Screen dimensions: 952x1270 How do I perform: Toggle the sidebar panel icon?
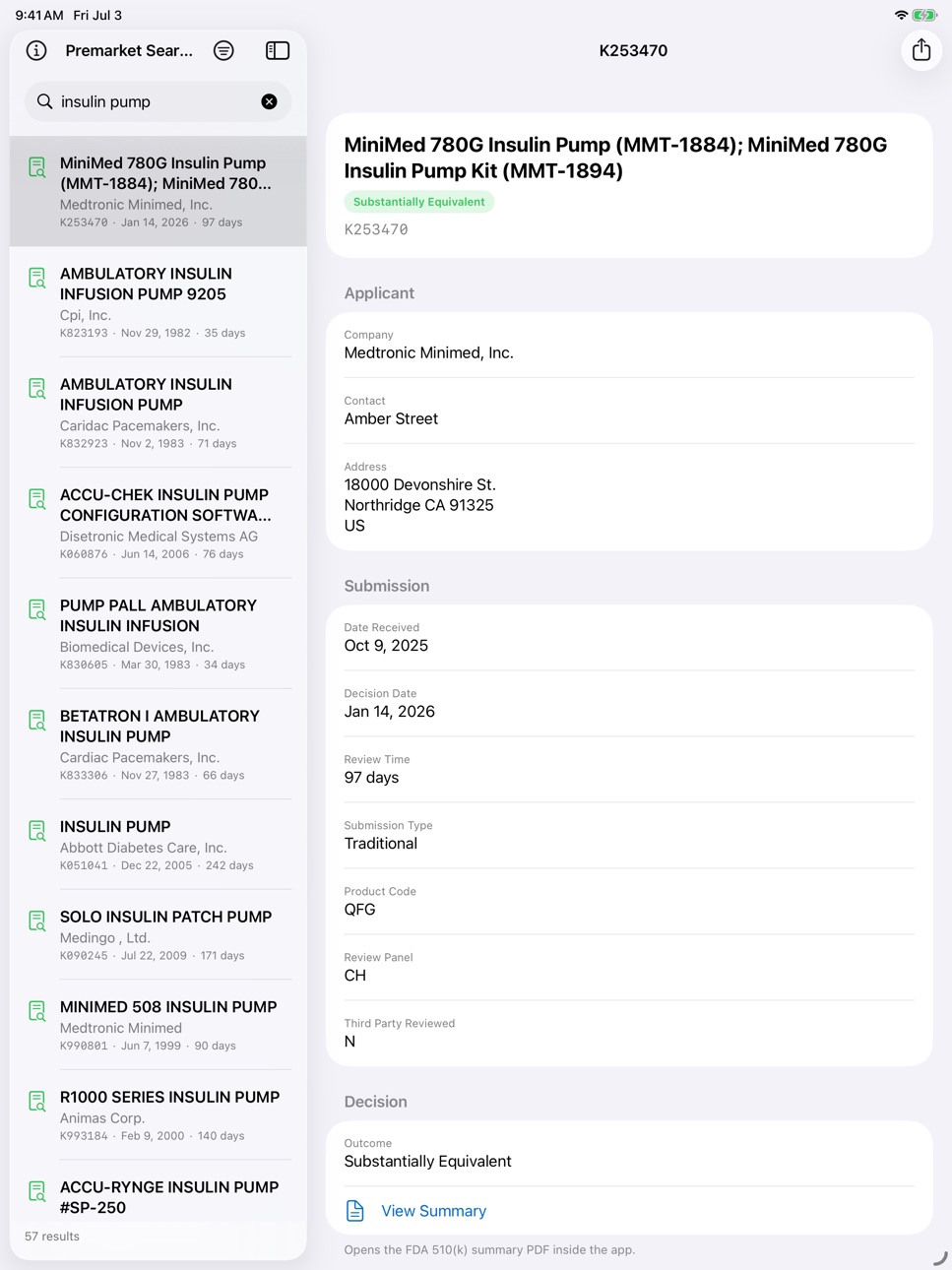(278, 50)
